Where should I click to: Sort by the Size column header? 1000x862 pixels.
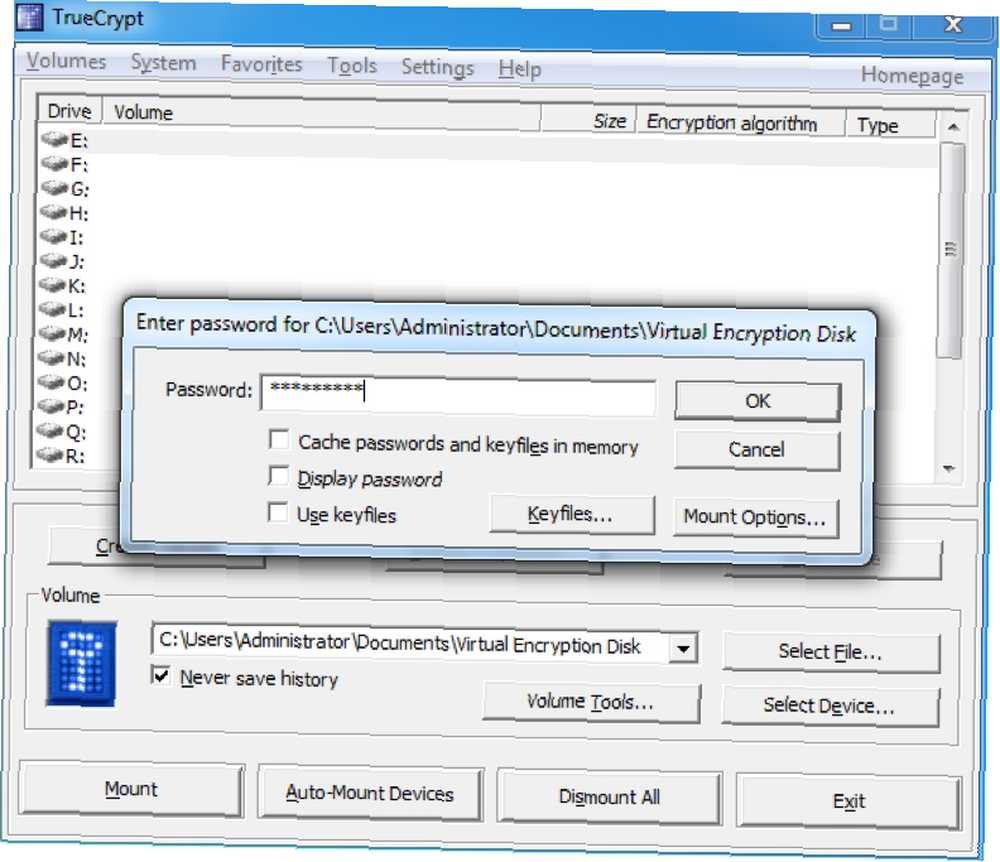point(589,120)
